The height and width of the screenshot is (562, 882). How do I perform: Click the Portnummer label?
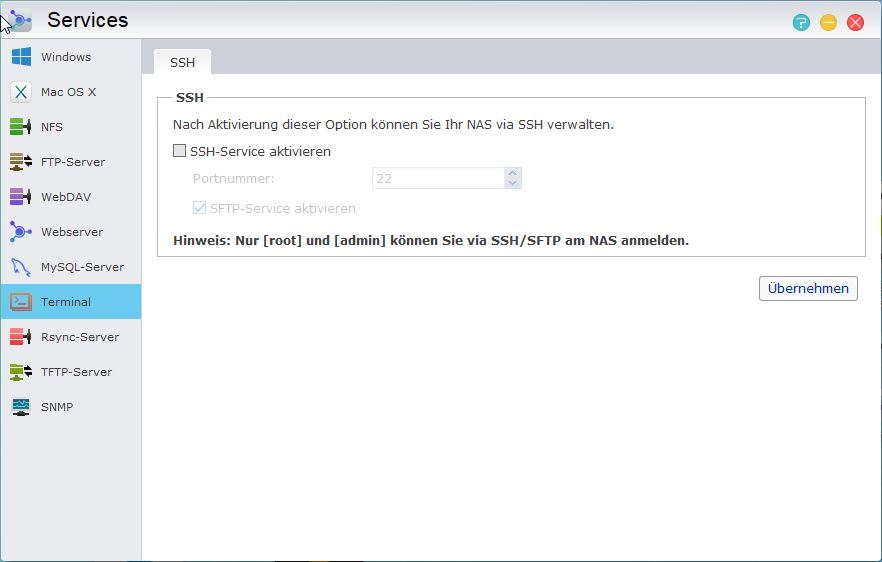coord(233,178)
